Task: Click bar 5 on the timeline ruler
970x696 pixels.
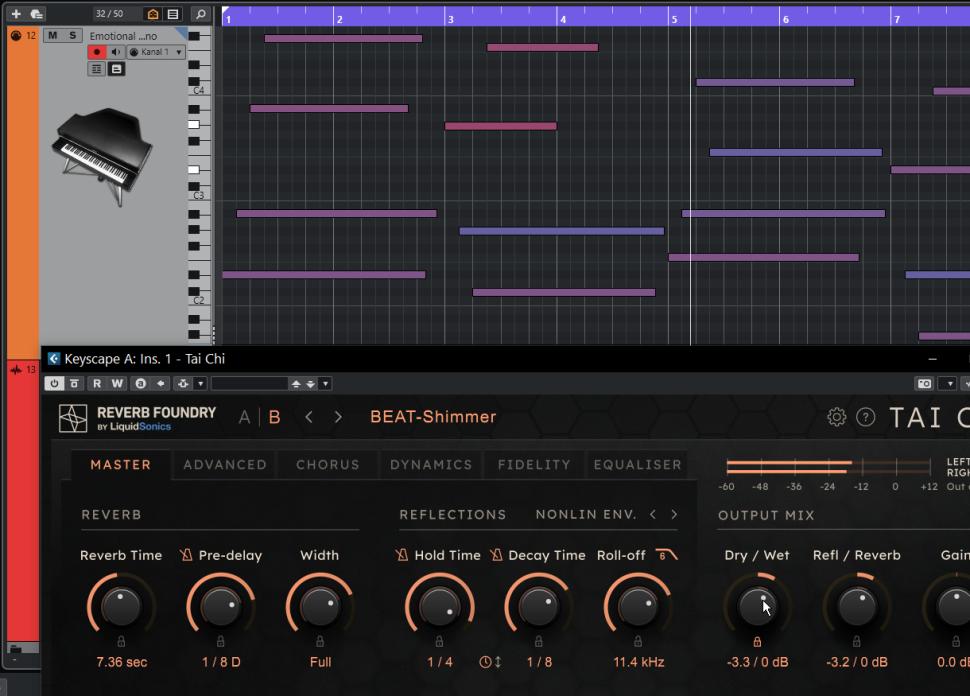Action: (x=676, y=18)
